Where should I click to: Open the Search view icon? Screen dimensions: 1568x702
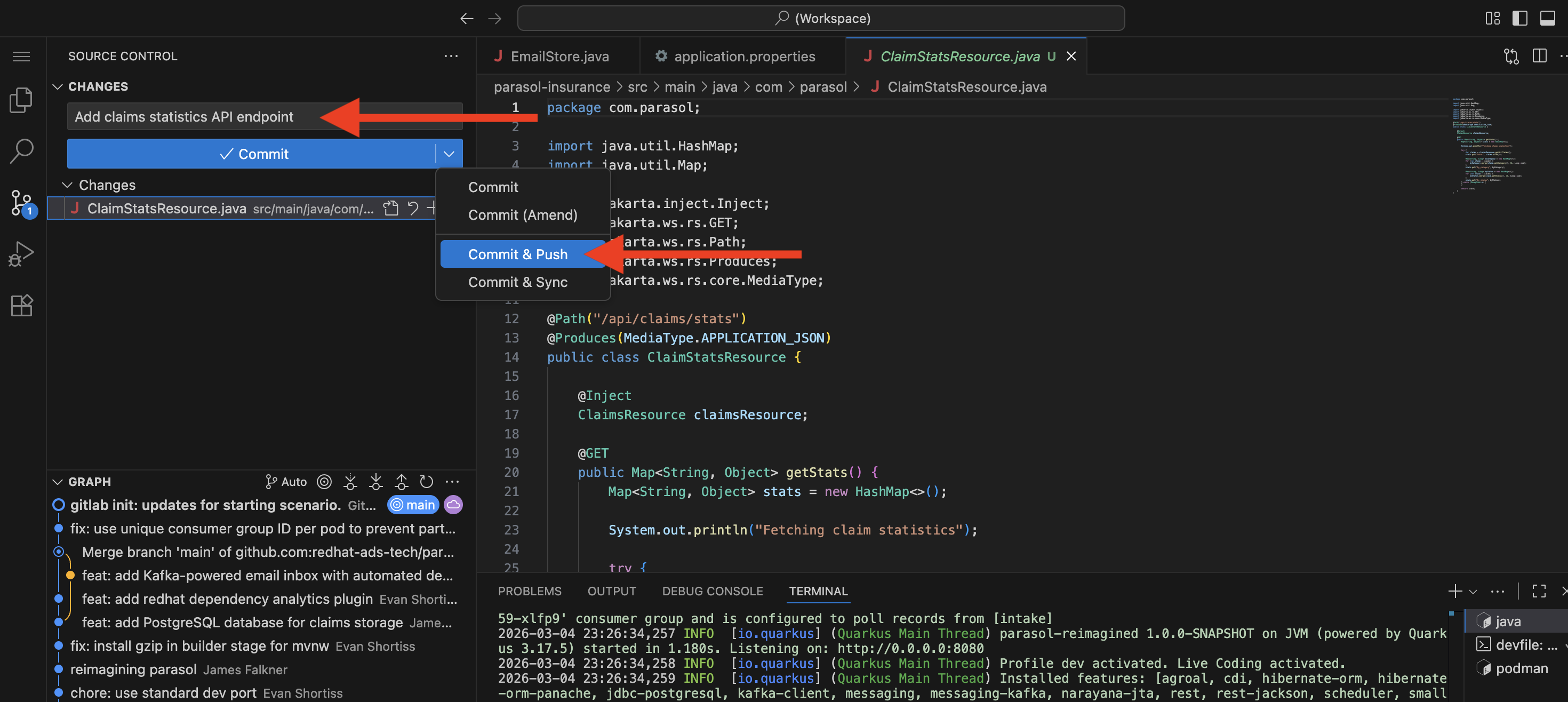click(21, 151)
